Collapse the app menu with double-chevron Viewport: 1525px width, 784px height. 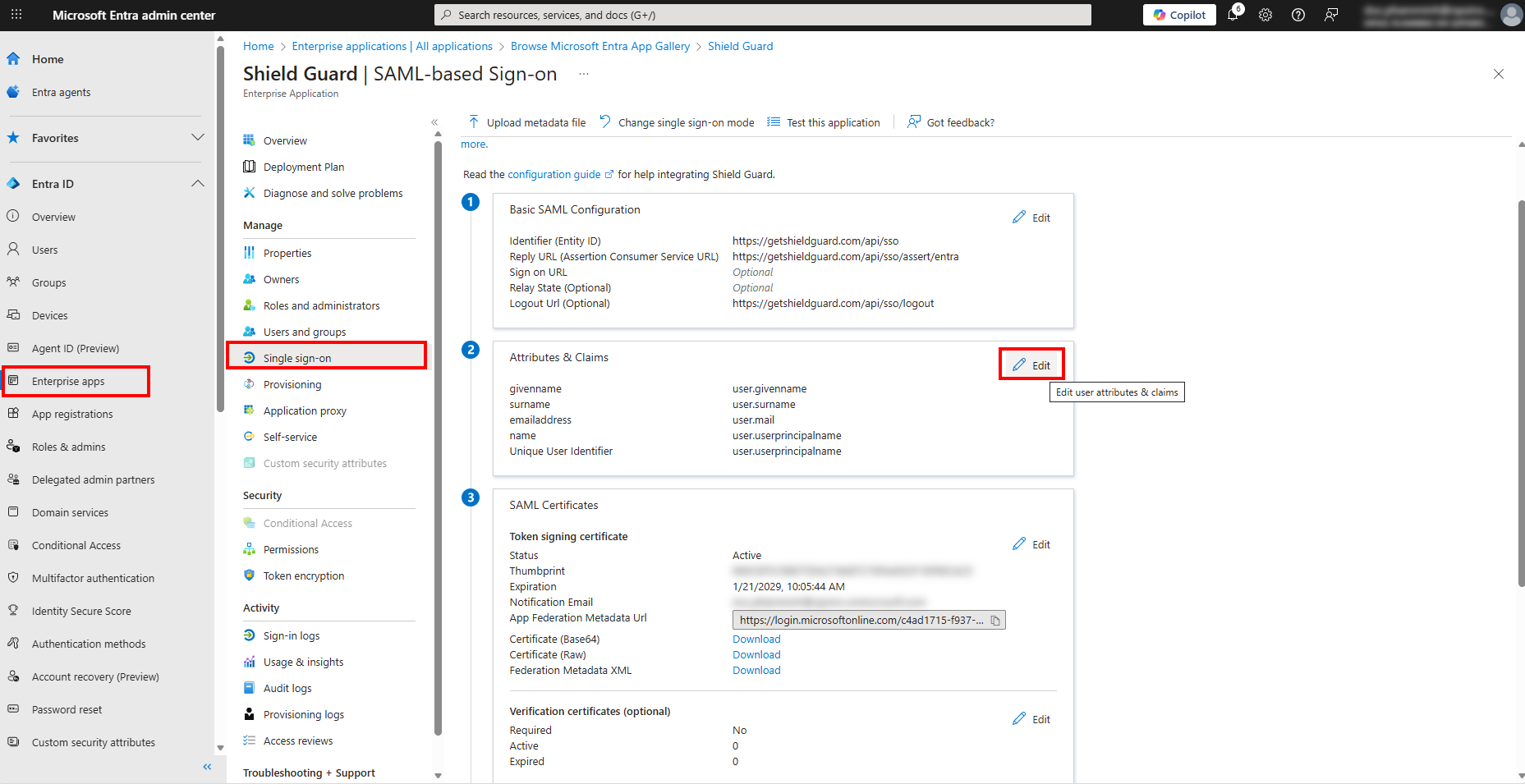434,122
